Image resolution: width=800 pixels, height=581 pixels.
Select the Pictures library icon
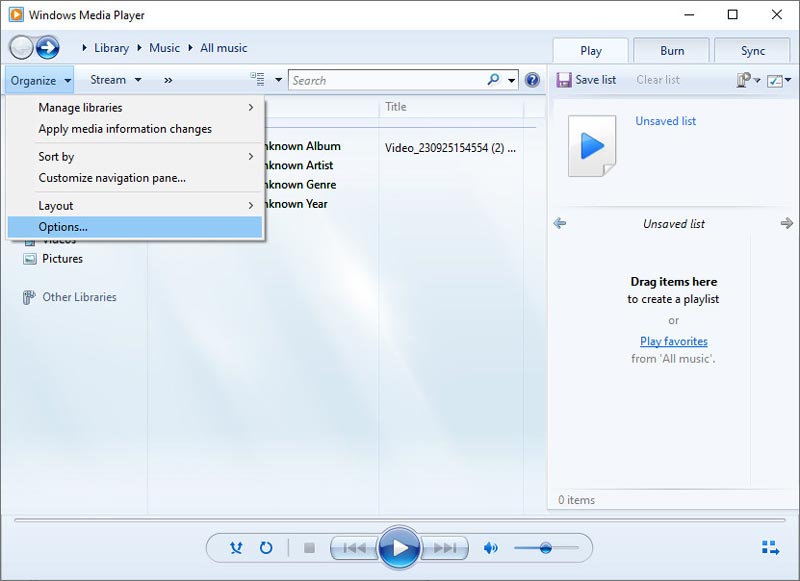click(27, 258)
